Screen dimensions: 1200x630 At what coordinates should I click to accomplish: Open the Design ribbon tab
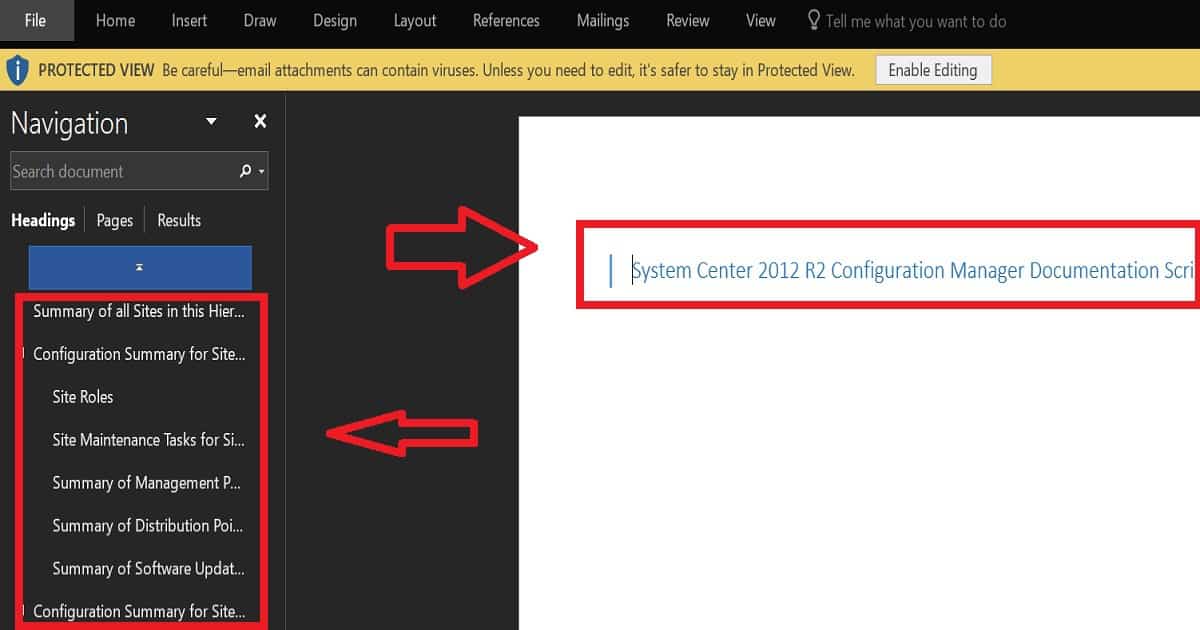coord(335,20)
